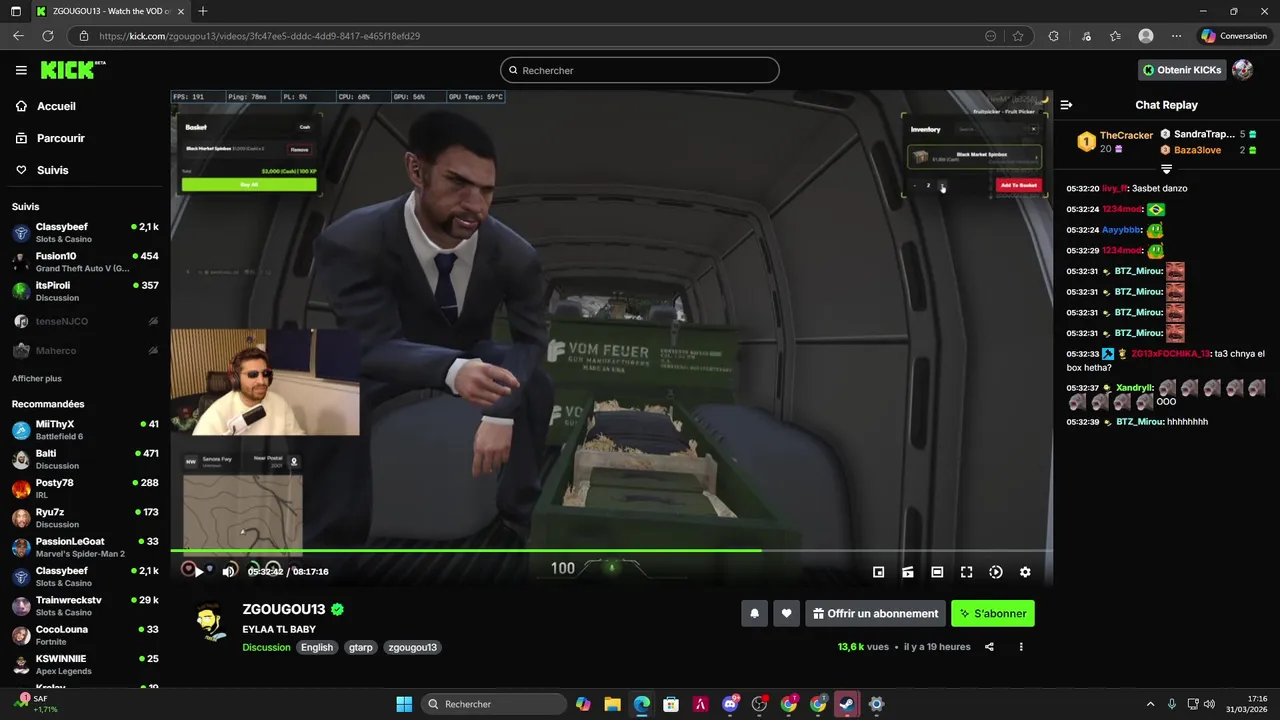The image size is (1280, 720).
Task: Reload the page
Action: pos(47,36)
